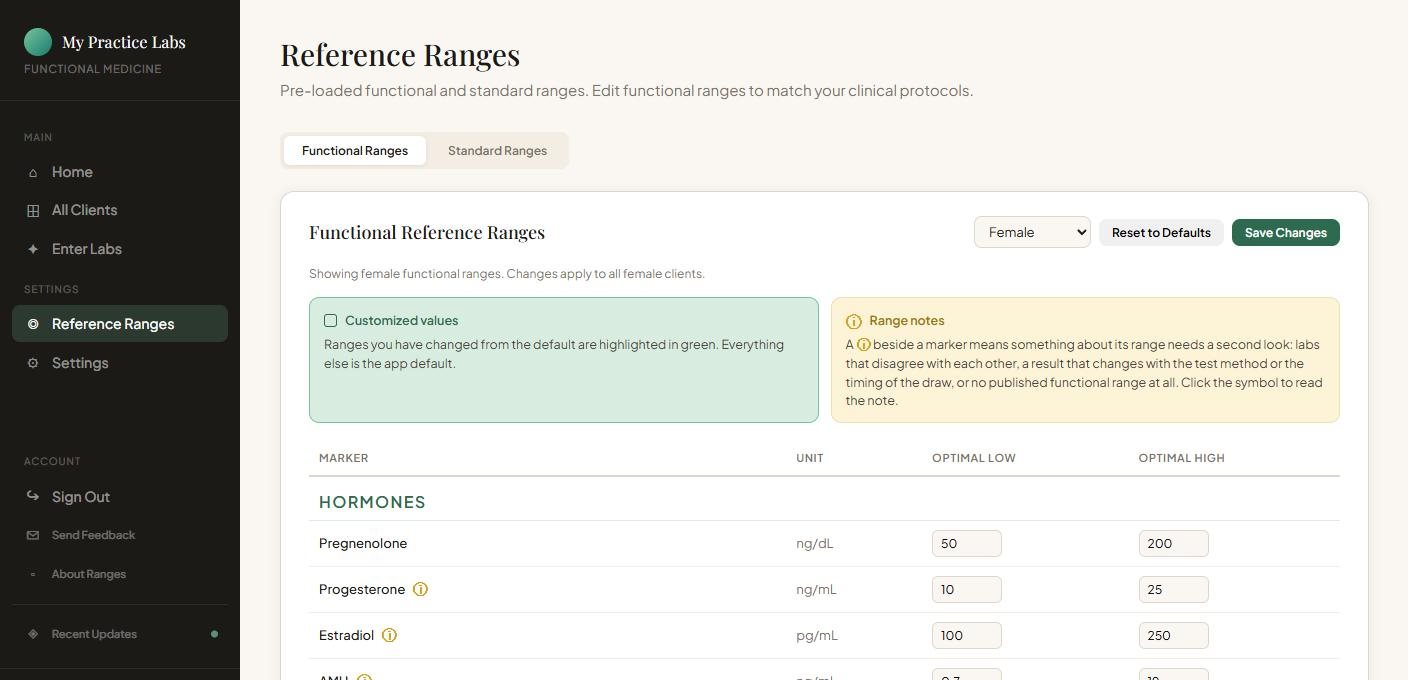Screen dimensions: 1408x680
Task: Click the Estradiol marker name
Action: pos(346,635)
